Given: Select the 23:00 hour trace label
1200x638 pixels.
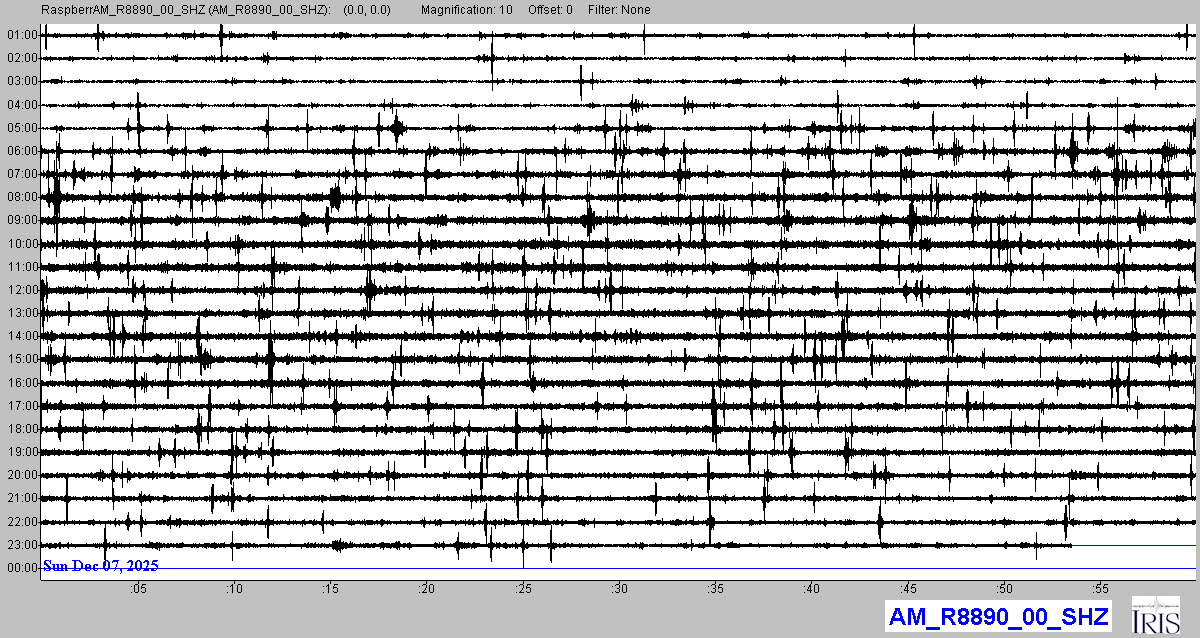Looking at the screenshot, I should (x=21, y=545).
